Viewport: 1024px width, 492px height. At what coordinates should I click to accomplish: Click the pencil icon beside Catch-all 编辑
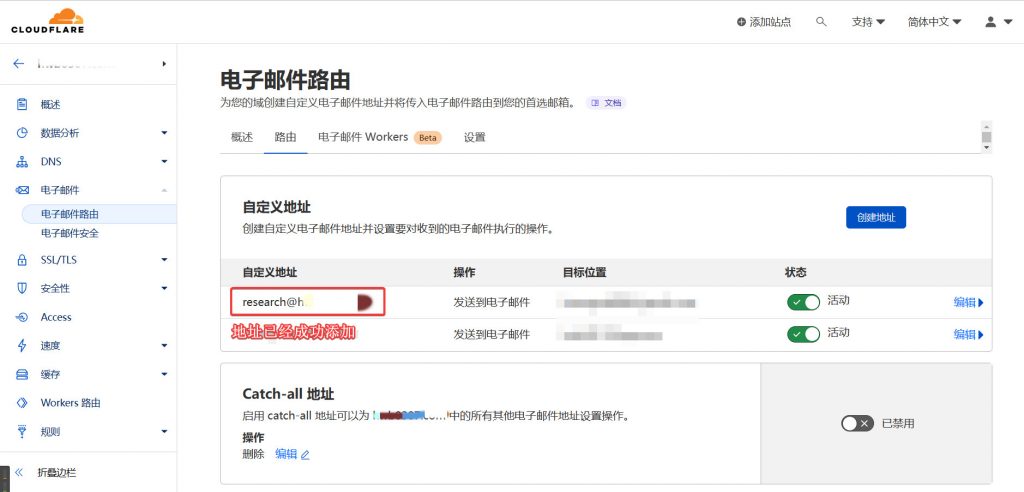305,455
